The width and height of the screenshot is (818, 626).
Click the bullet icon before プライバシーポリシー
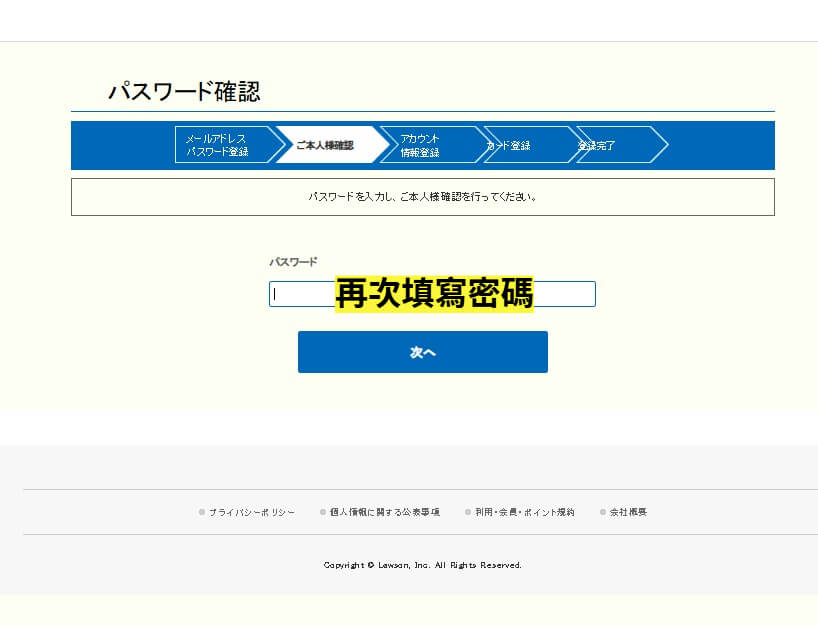point(201,511)
